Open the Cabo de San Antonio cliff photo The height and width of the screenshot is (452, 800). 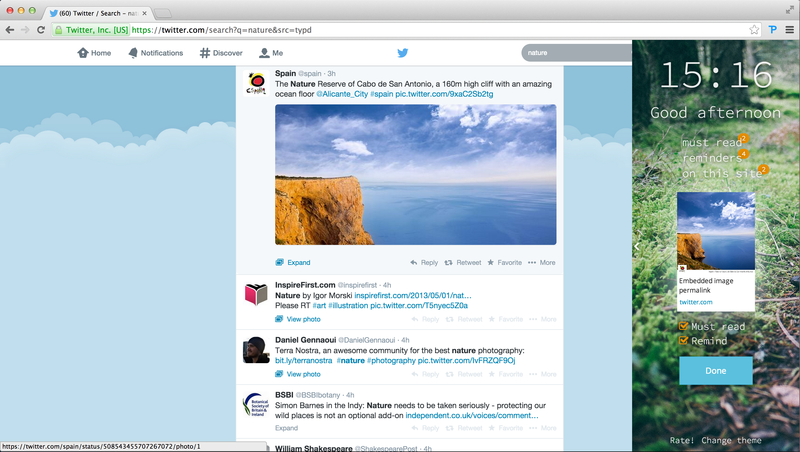click(x=415, y=175)
